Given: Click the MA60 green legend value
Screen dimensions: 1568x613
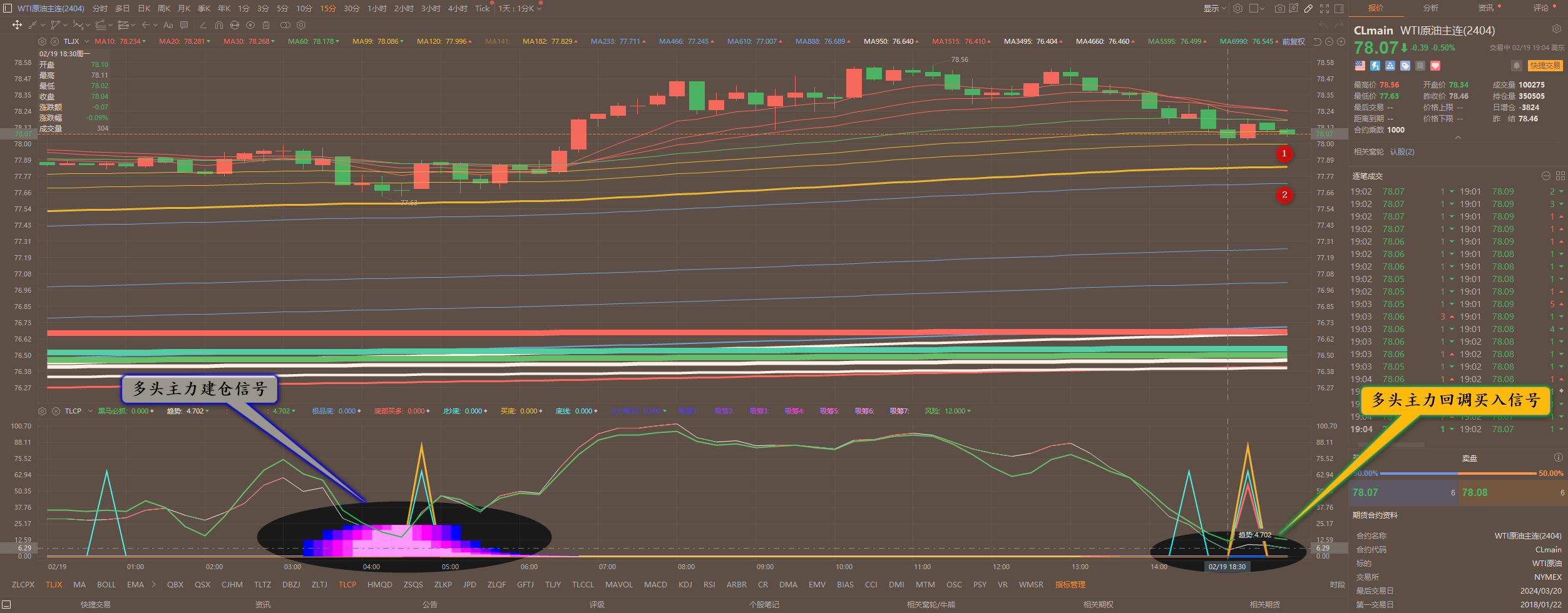Looking at the screenshot, I should click(314, 41).
